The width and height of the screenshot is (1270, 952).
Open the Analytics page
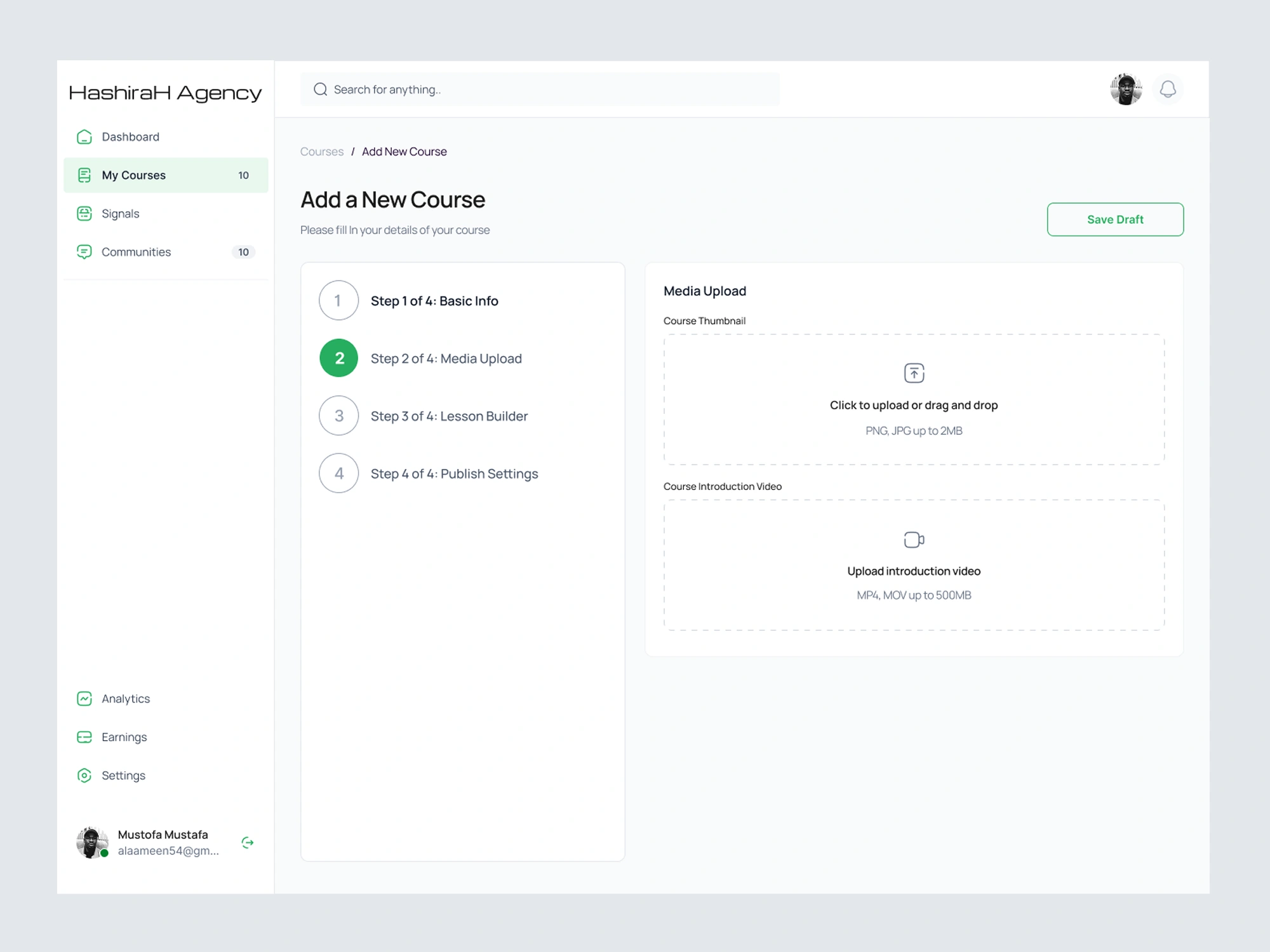[126, 699]
